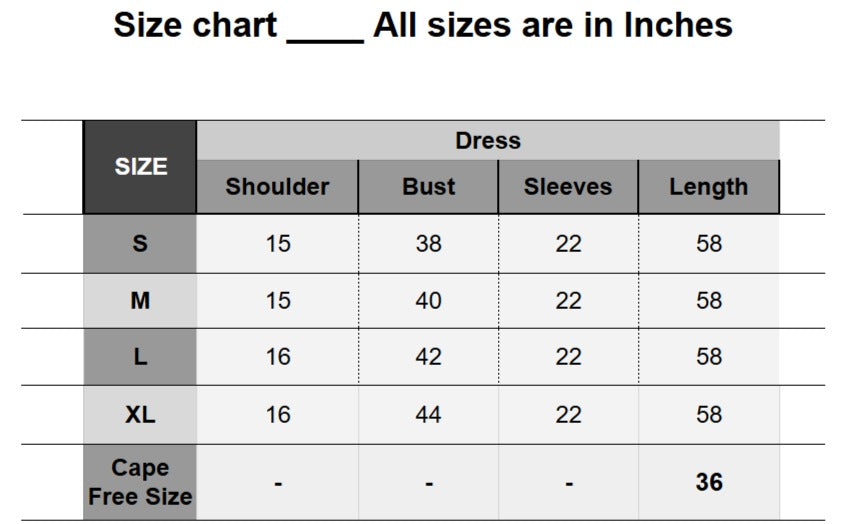Click the Sleeves column header
This screenshot has width=845, height=524.
[568, 187]
